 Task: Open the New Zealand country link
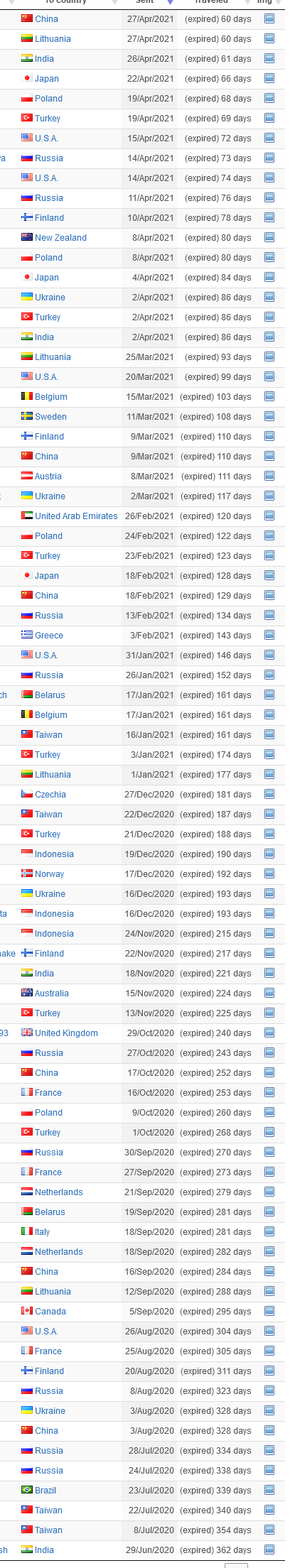point(60,238)
